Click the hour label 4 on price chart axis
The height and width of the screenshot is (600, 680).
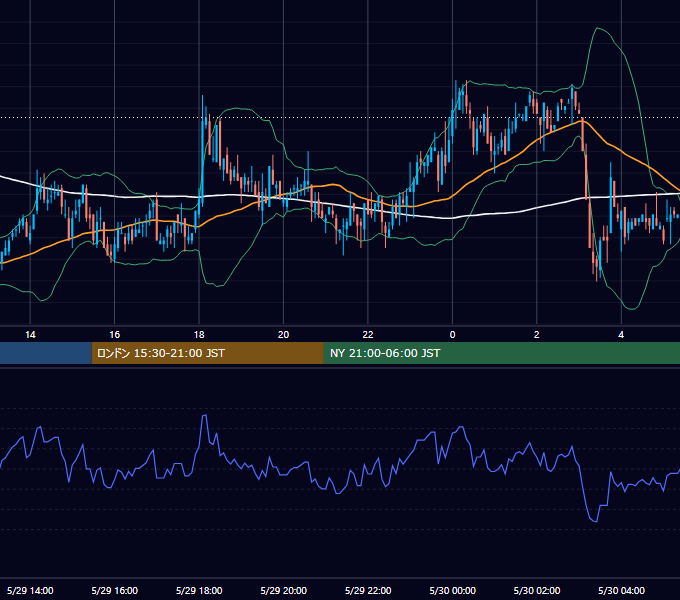(621, 335)
